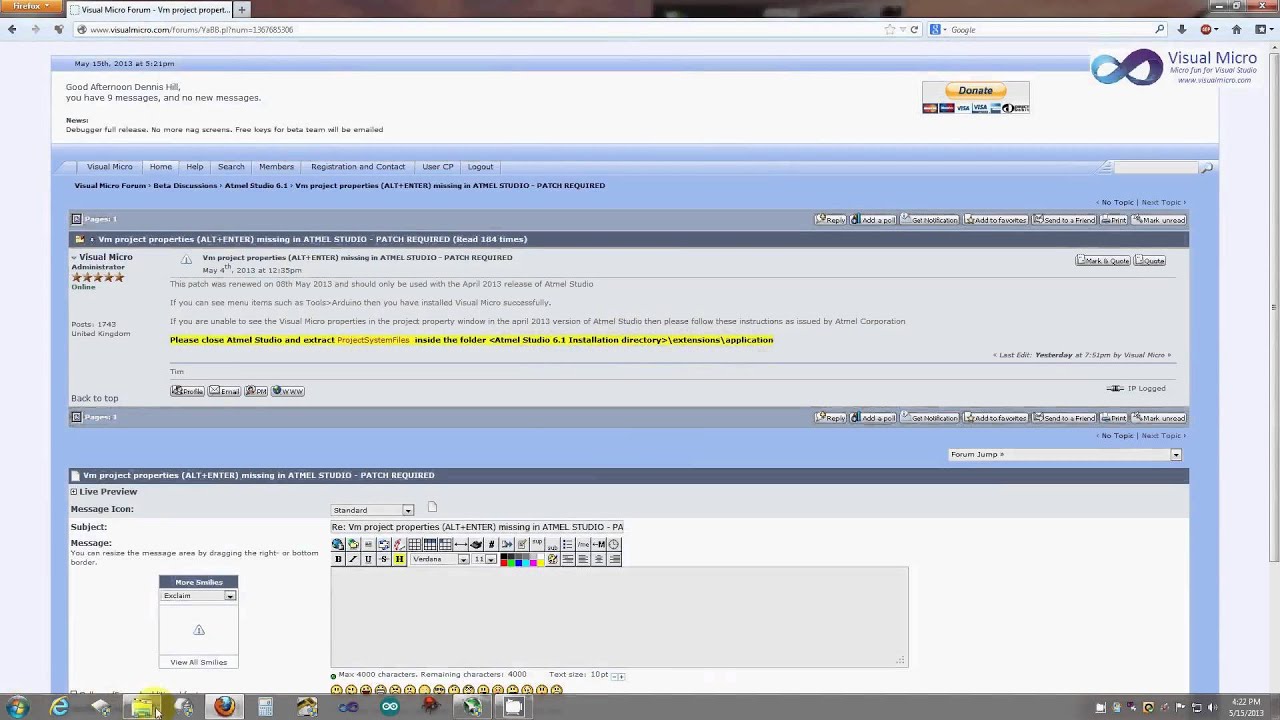Viewport: 1280px width, 720px height.
Task: Insert a hyperlink with the globe icon
Action: click(x=338, y=544)
